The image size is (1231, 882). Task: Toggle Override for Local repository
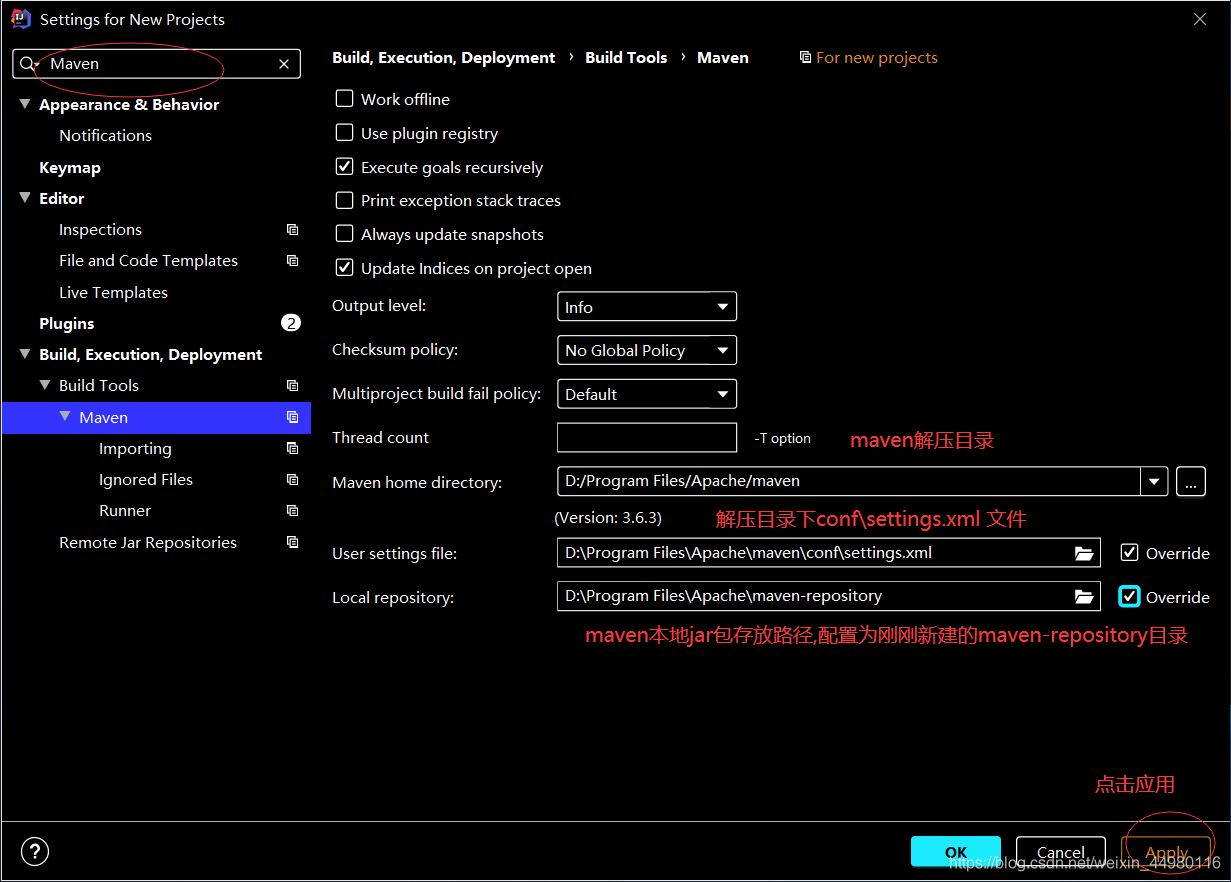(x=1130, y=597)
